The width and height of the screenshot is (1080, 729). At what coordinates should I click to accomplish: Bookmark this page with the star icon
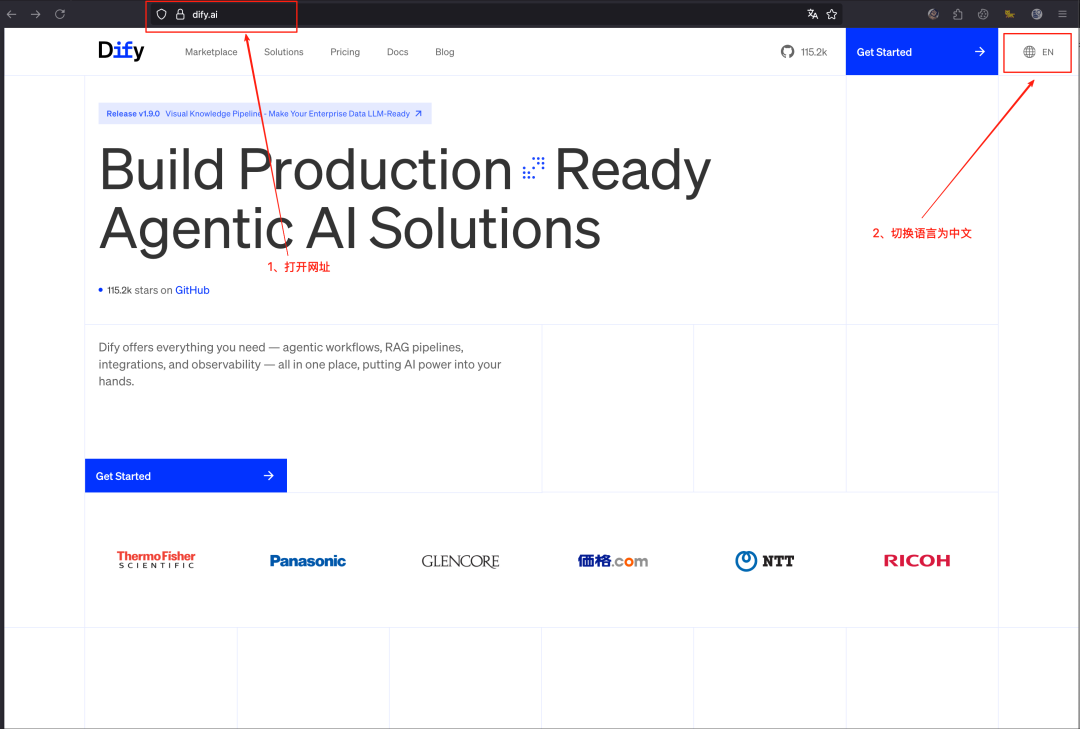click(831, 14)
